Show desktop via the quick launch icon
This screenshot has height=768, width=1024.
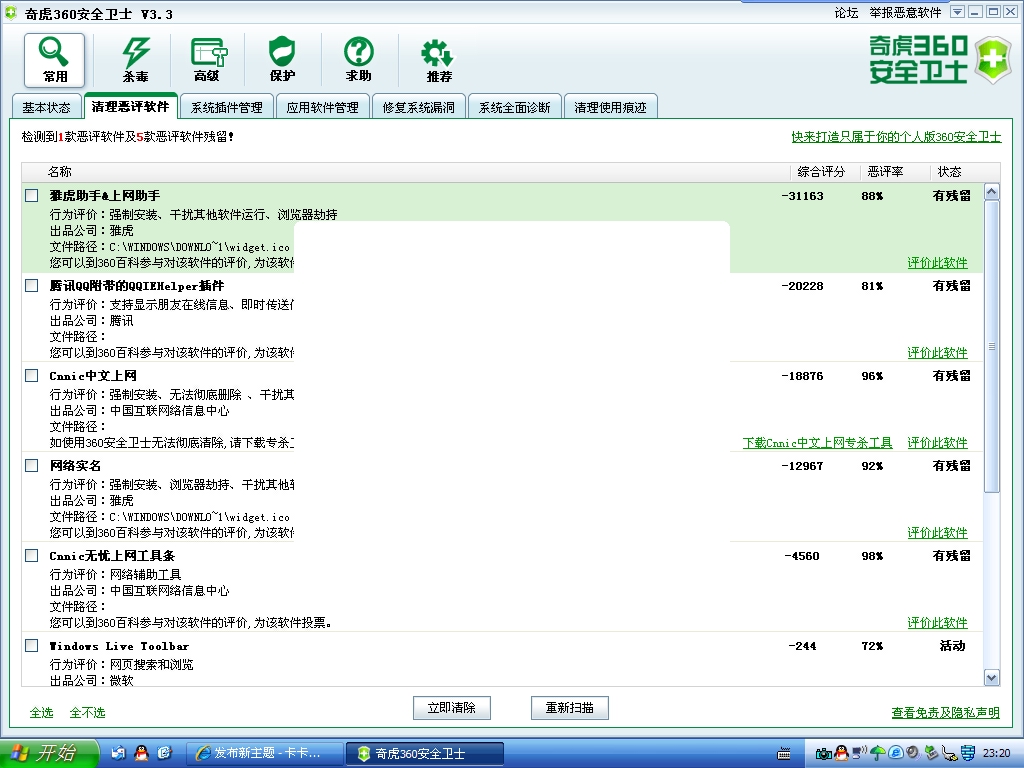(118, 753)
